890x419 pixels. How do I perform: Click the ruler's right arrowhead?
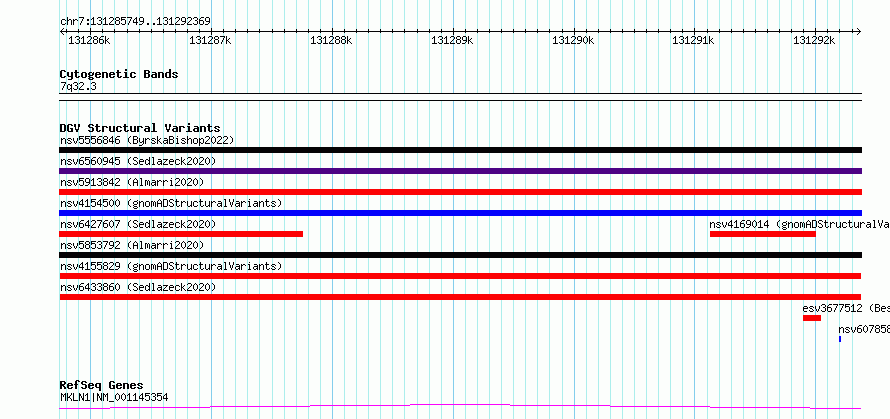click(x=859, y=32)
